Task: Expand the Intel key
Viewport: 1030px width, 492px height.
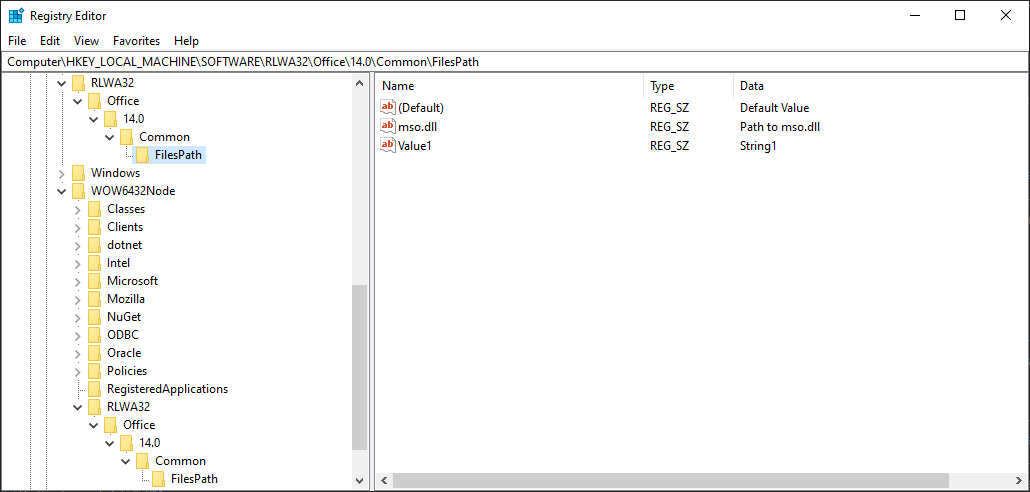Action: coord(78,263)
